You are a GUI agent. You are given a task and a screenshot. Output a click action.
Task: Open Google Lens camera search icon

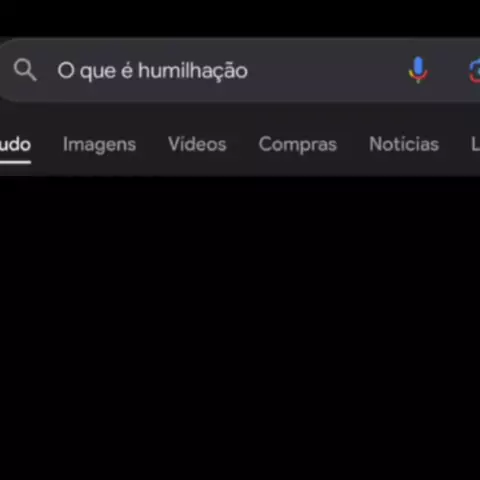tap(474, 71)
